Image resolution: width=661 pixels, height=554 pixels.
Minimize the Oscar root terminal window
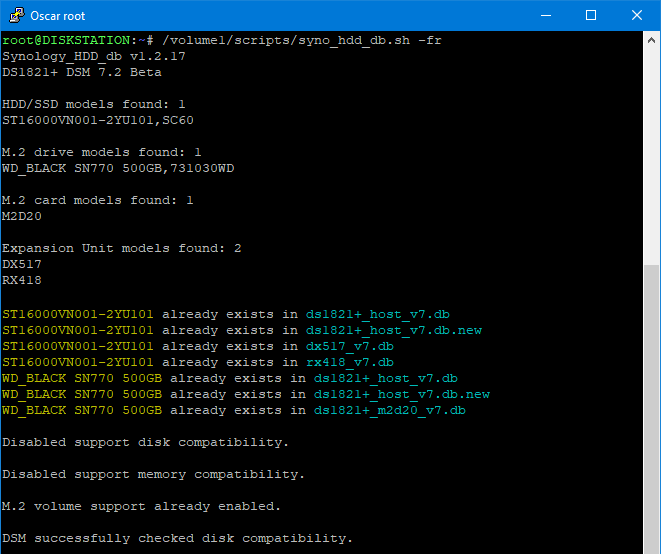point(545,15)
